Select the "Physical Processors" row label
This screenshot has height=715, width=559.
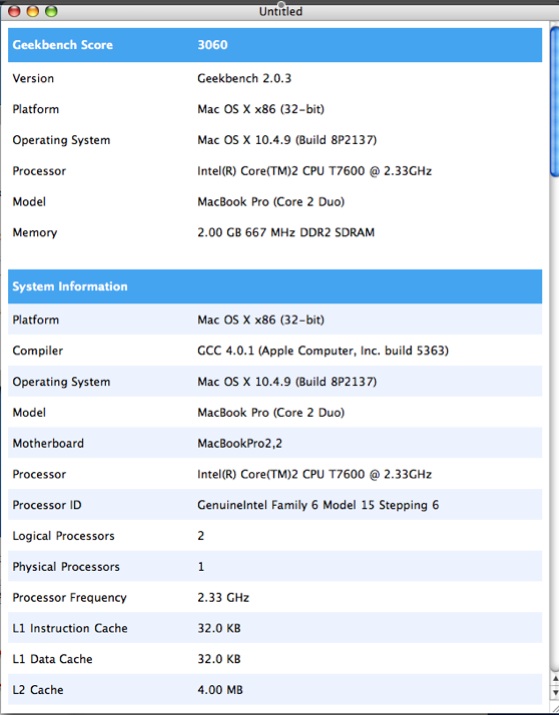tap(66, 567)
